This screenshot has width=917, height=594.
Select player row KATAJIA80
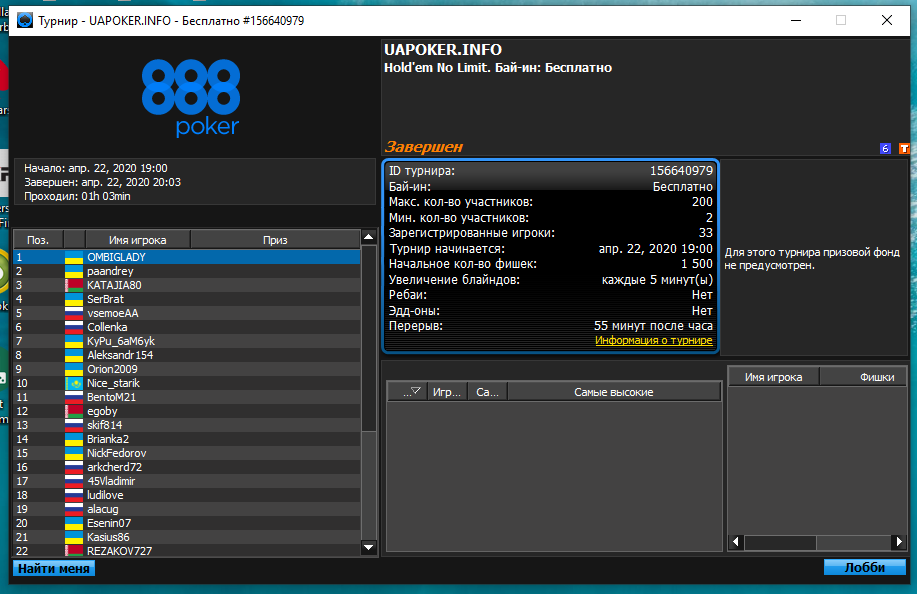coord(187,285)
